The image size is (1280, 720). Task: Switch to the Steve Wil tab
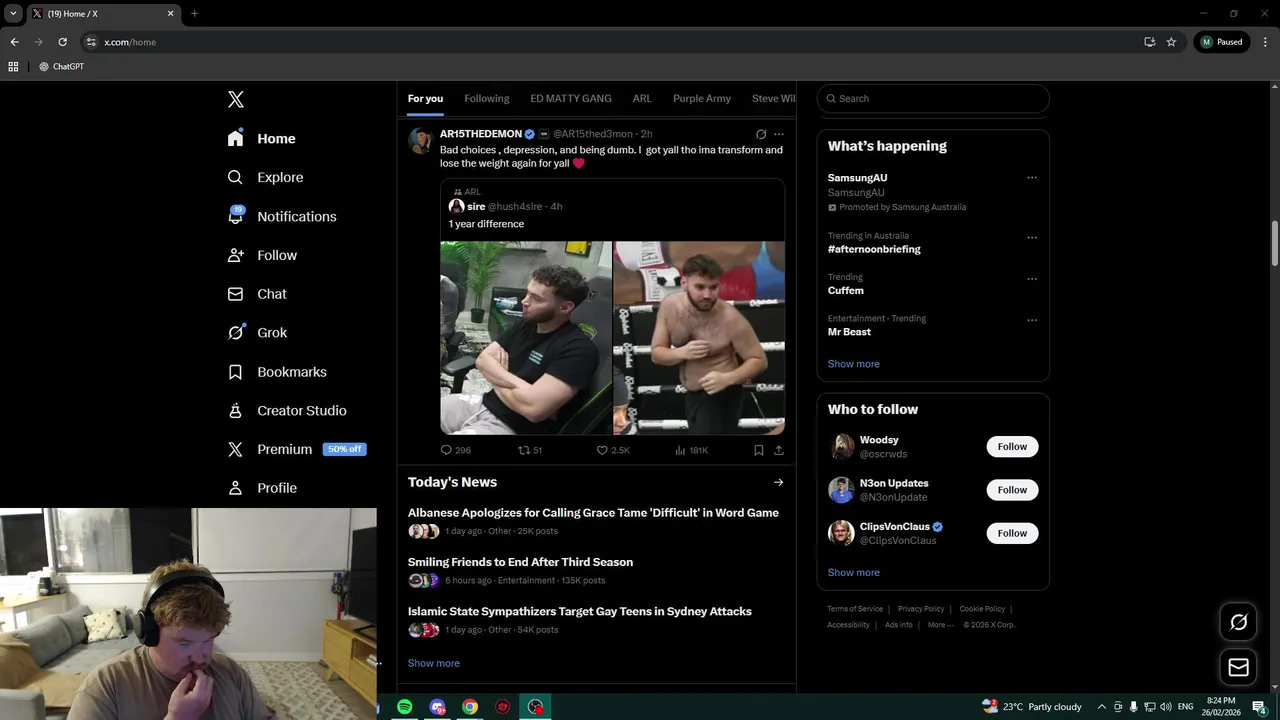click(773, 98)
